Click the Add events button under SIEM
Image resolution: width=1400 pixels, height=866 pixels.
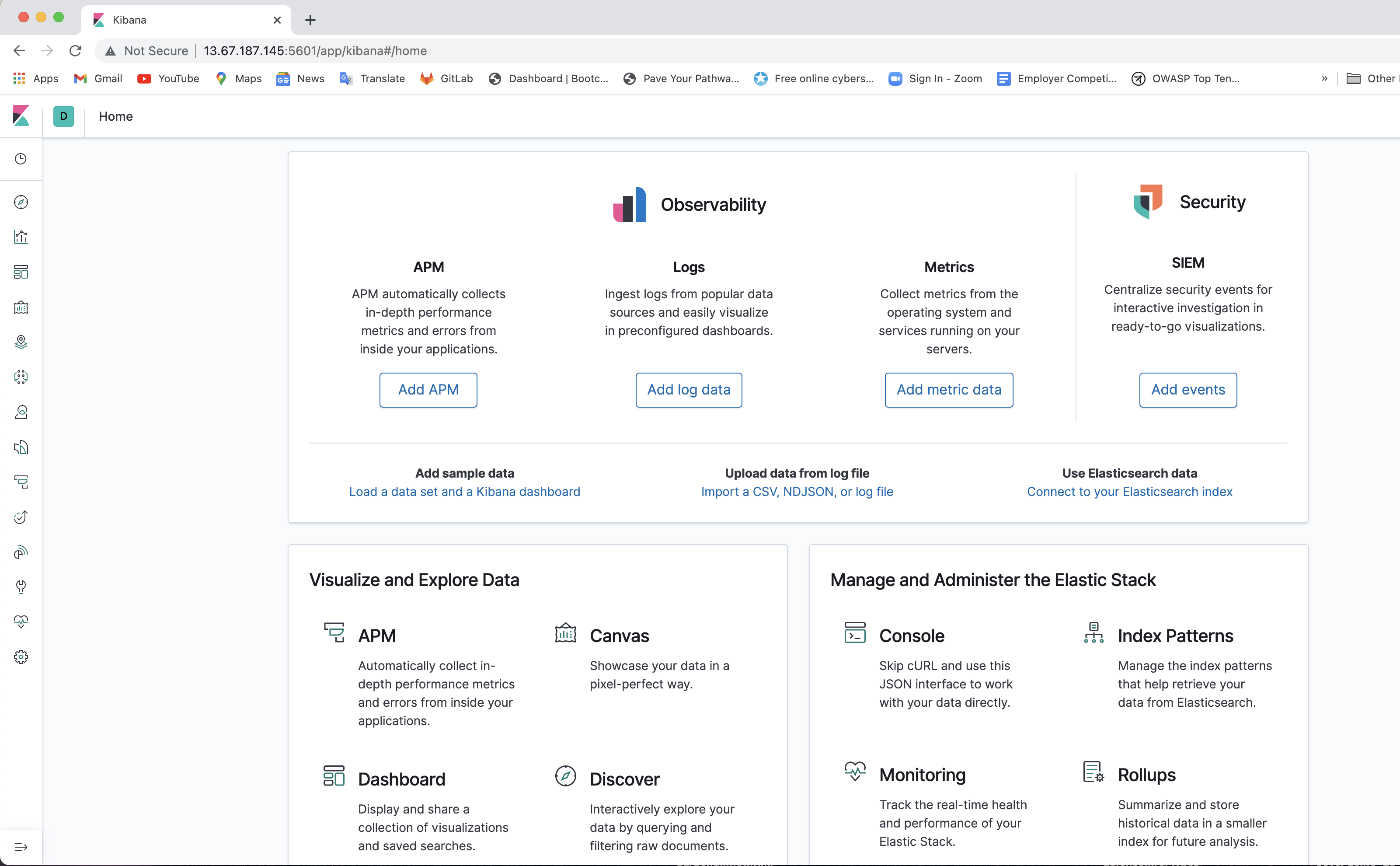click(1188, 389)
